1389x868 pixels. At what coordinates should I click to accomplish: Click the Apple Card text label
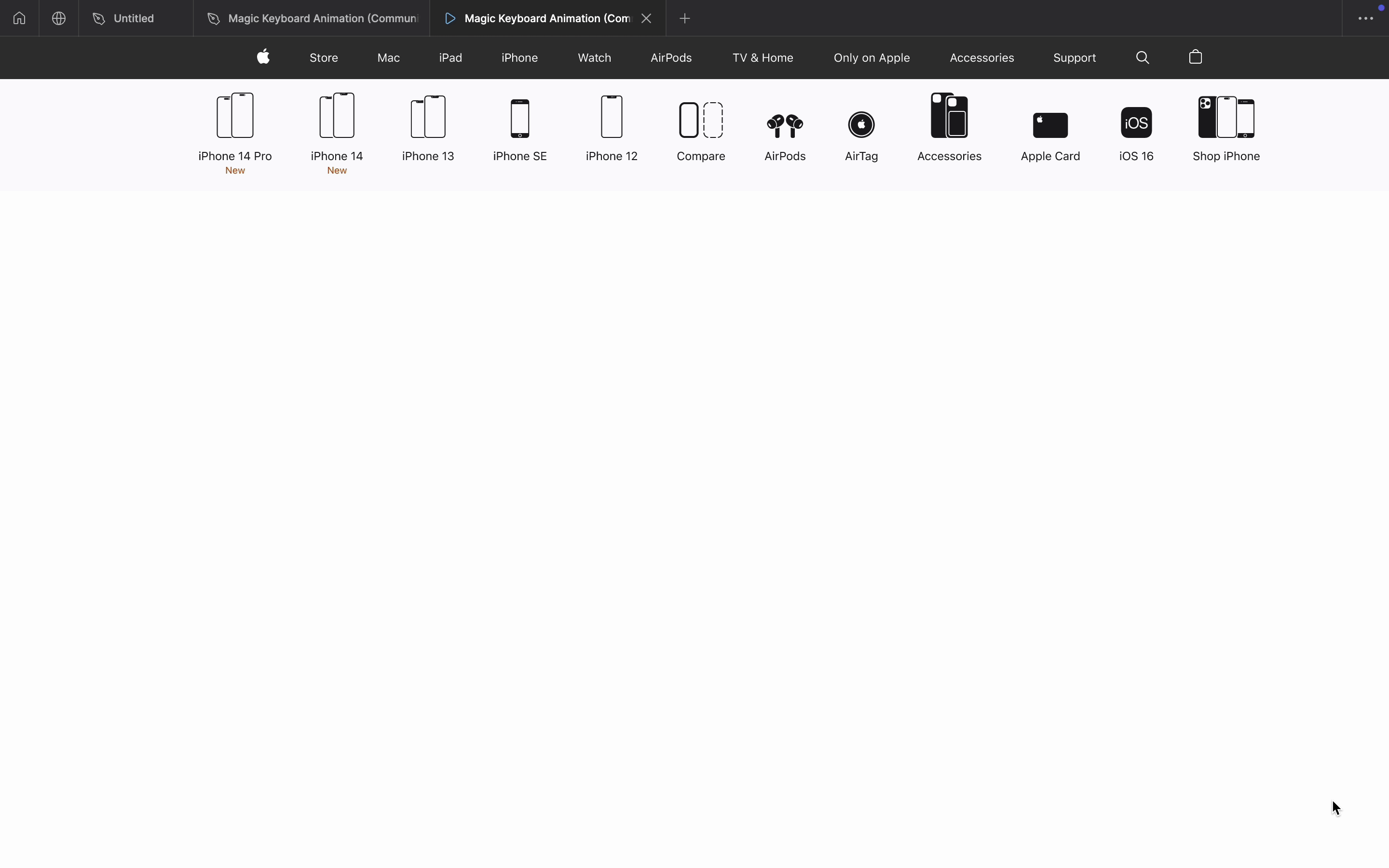[1050, 156]
